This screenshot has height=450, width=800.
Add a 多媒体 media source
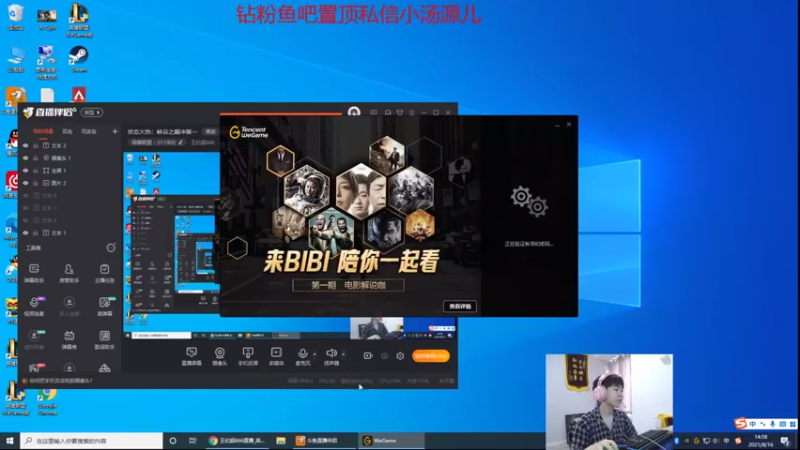[x=276, y=356]
